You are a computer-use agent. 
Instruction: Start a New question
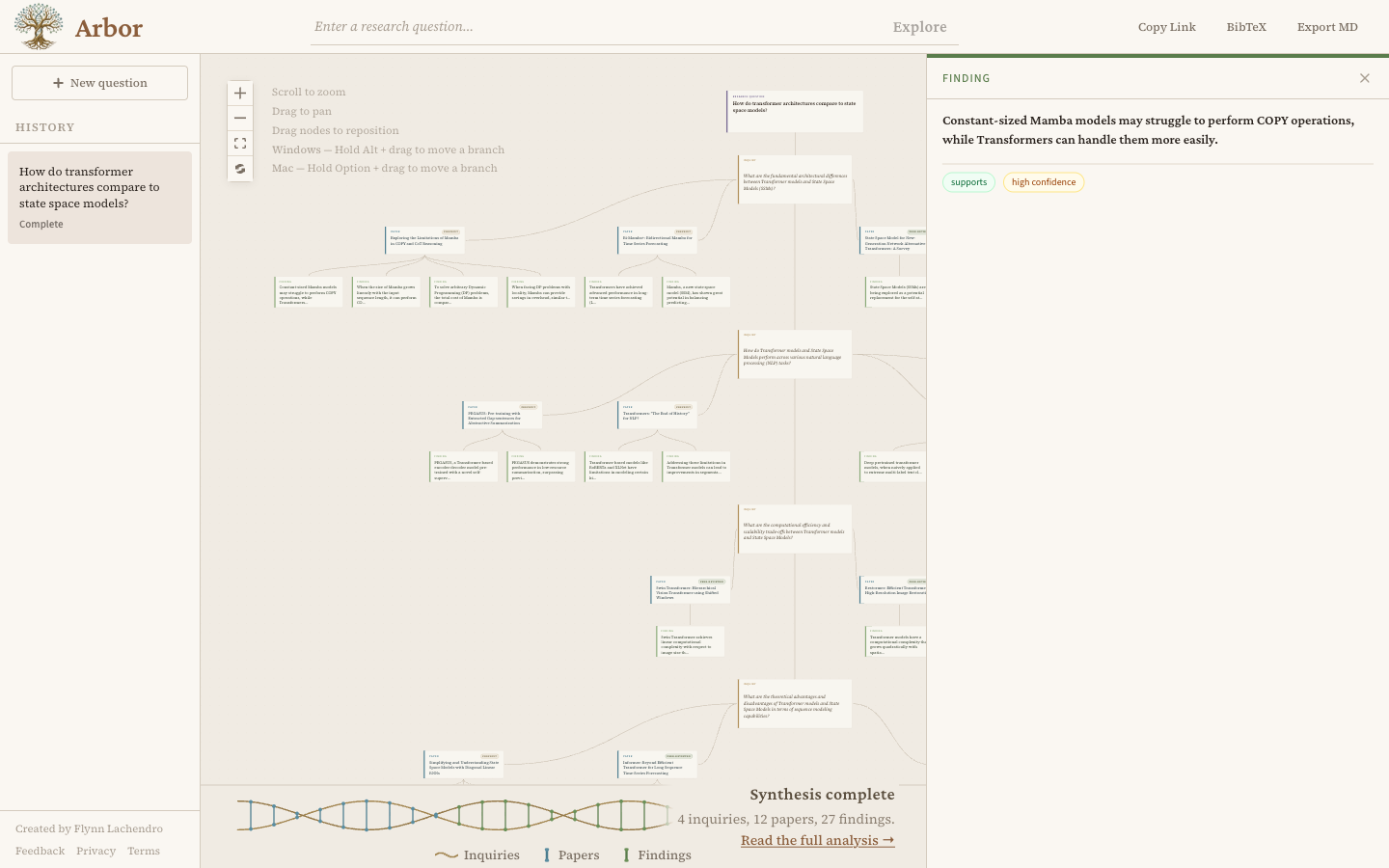(99, 83)
